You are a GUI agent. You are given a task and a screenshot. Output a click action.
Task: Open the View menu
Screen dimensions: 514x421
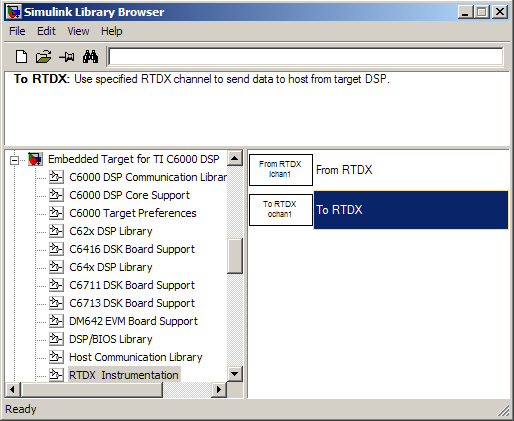click(78, 31)
